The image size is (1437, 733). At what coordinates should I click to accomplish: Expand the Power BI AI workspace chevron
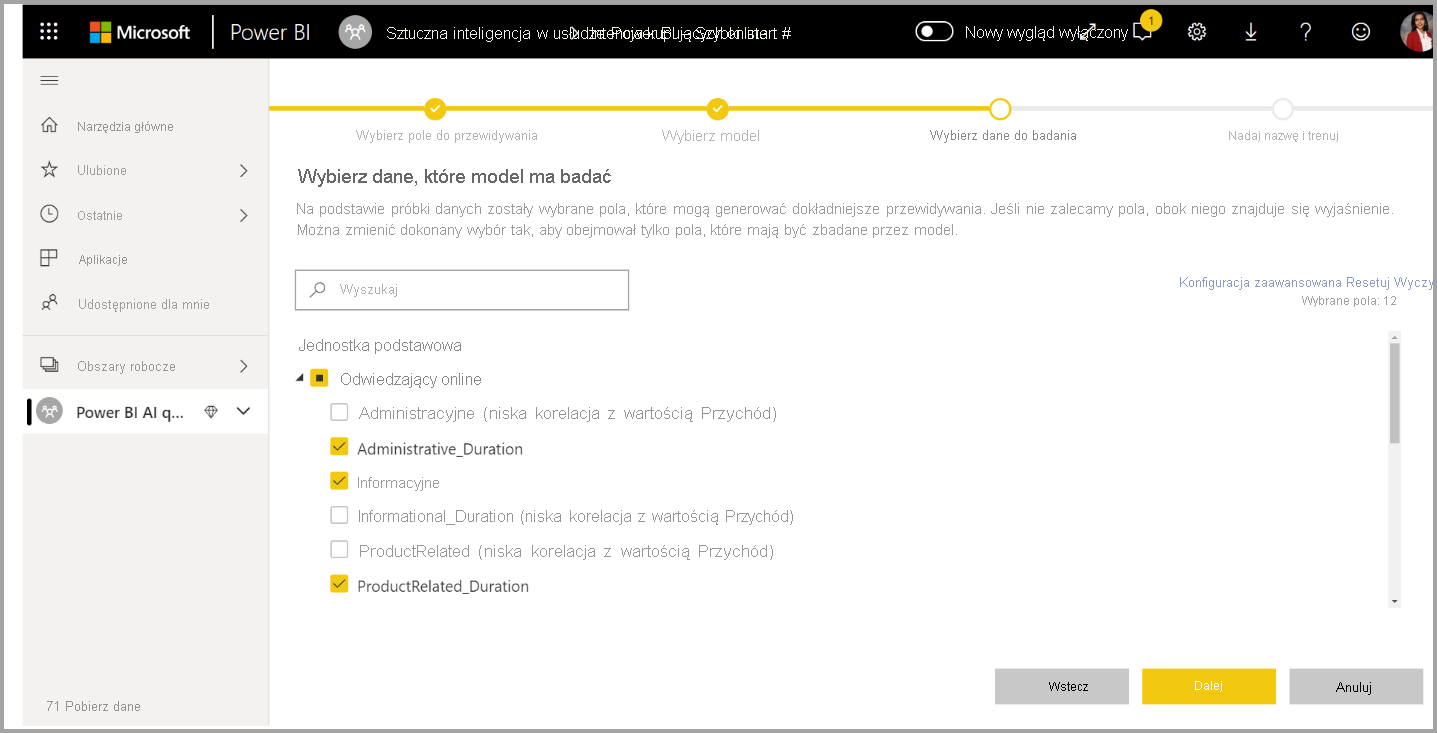tap(243, 412)
